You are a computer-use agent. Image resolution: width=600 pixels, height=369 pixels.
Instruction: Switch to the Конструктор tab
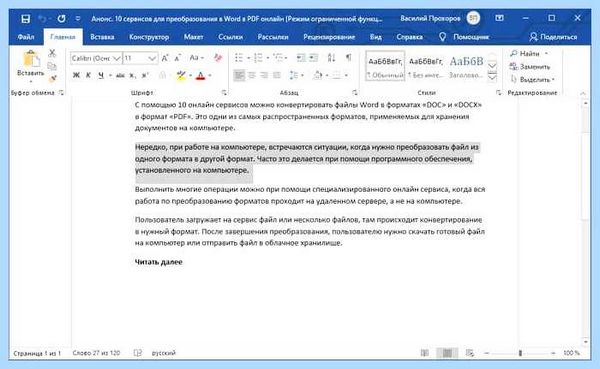tap(149, 37)
